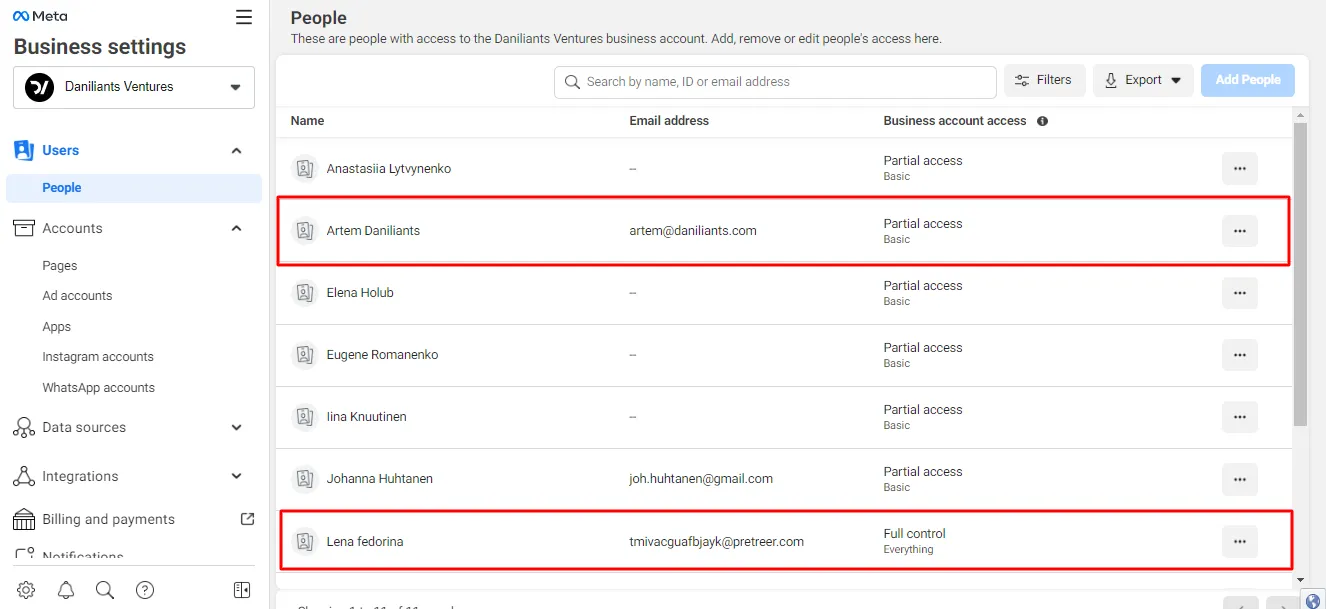Click the avatar icon of Johanna Huhtanen
Image resolution: width=1326 pixels, height=609 pixels.
tap(304, 479)
